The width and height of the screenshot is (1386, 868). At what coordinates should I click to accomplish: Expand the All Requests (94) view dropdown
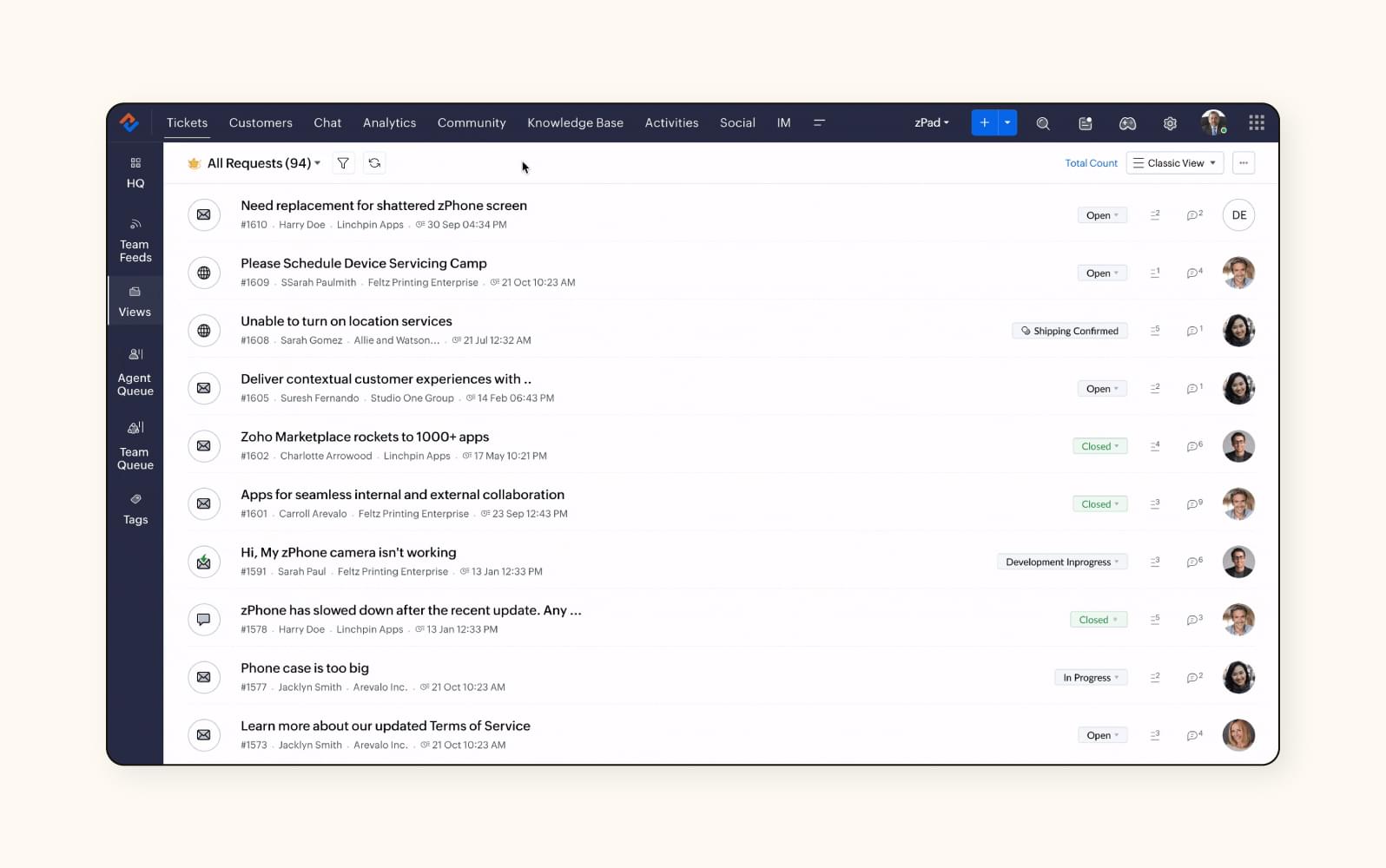(264, 163)
